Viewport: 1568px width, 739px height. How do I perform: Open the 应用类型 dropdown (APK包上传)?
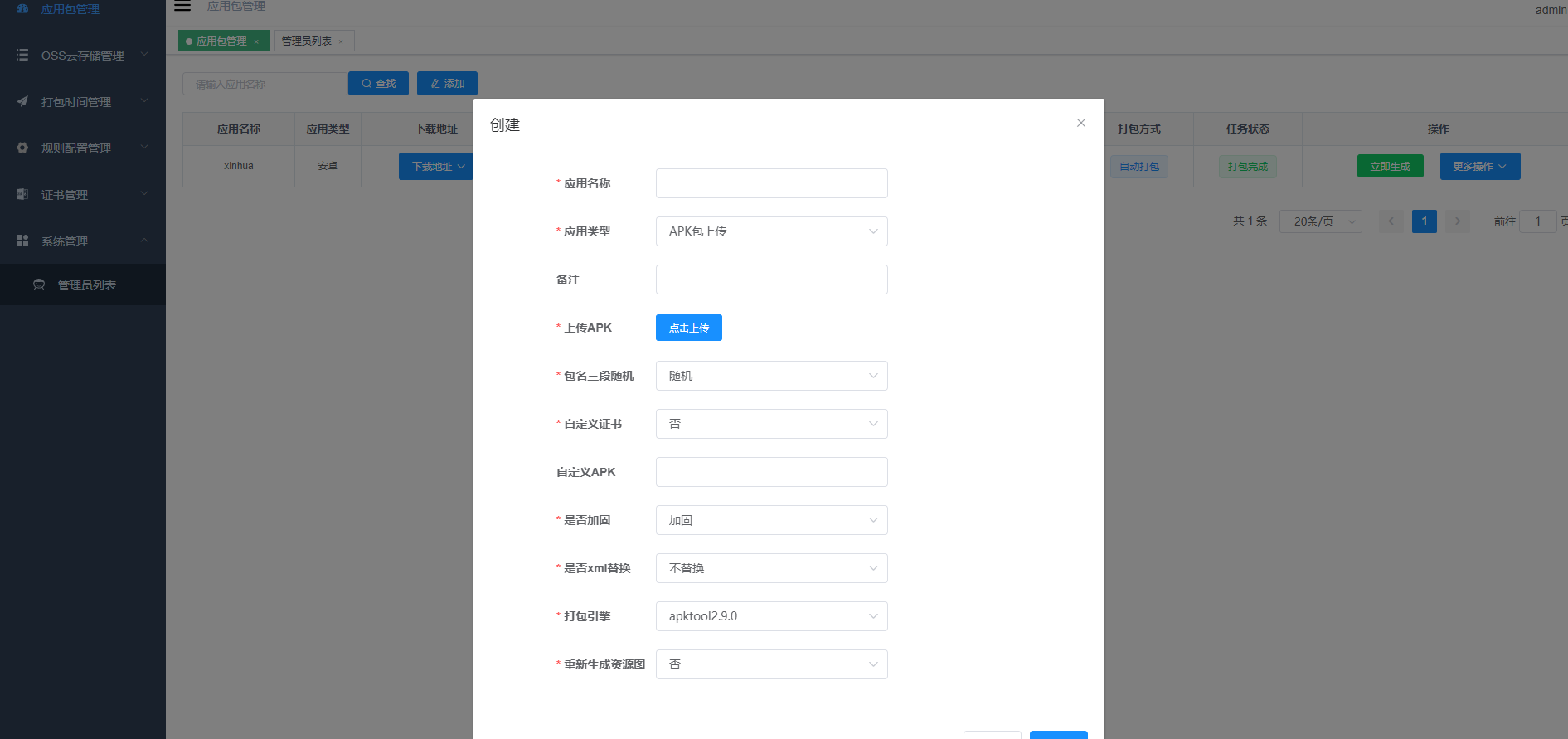771,231
